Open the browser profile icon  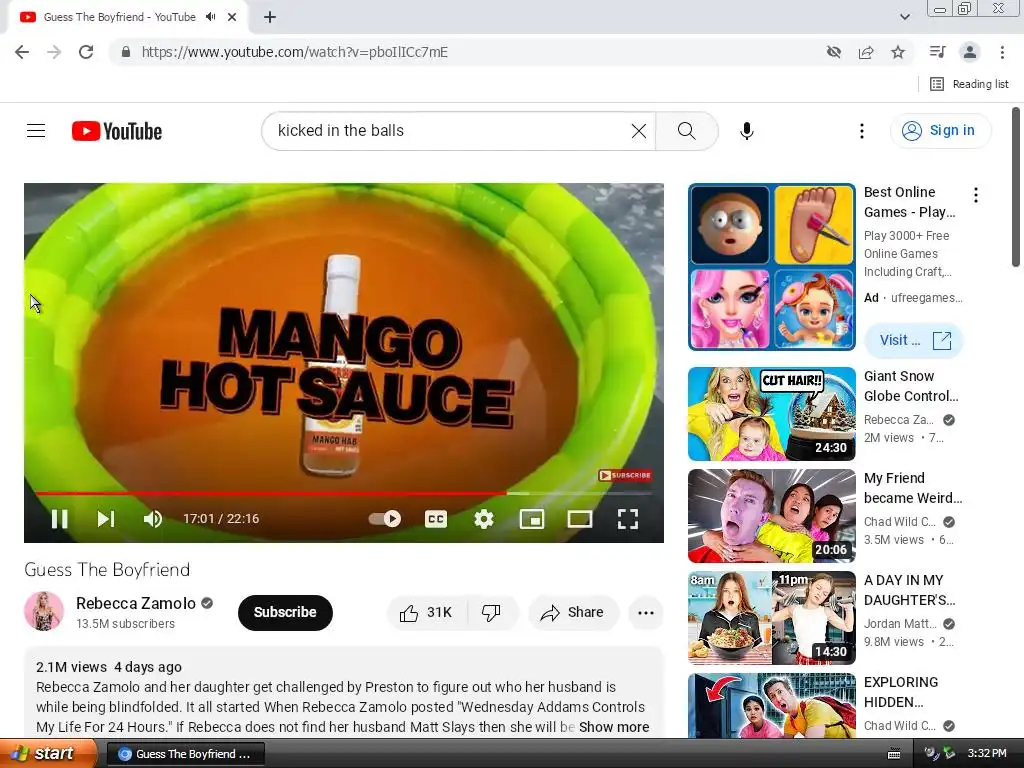click(x=970, y=52)
